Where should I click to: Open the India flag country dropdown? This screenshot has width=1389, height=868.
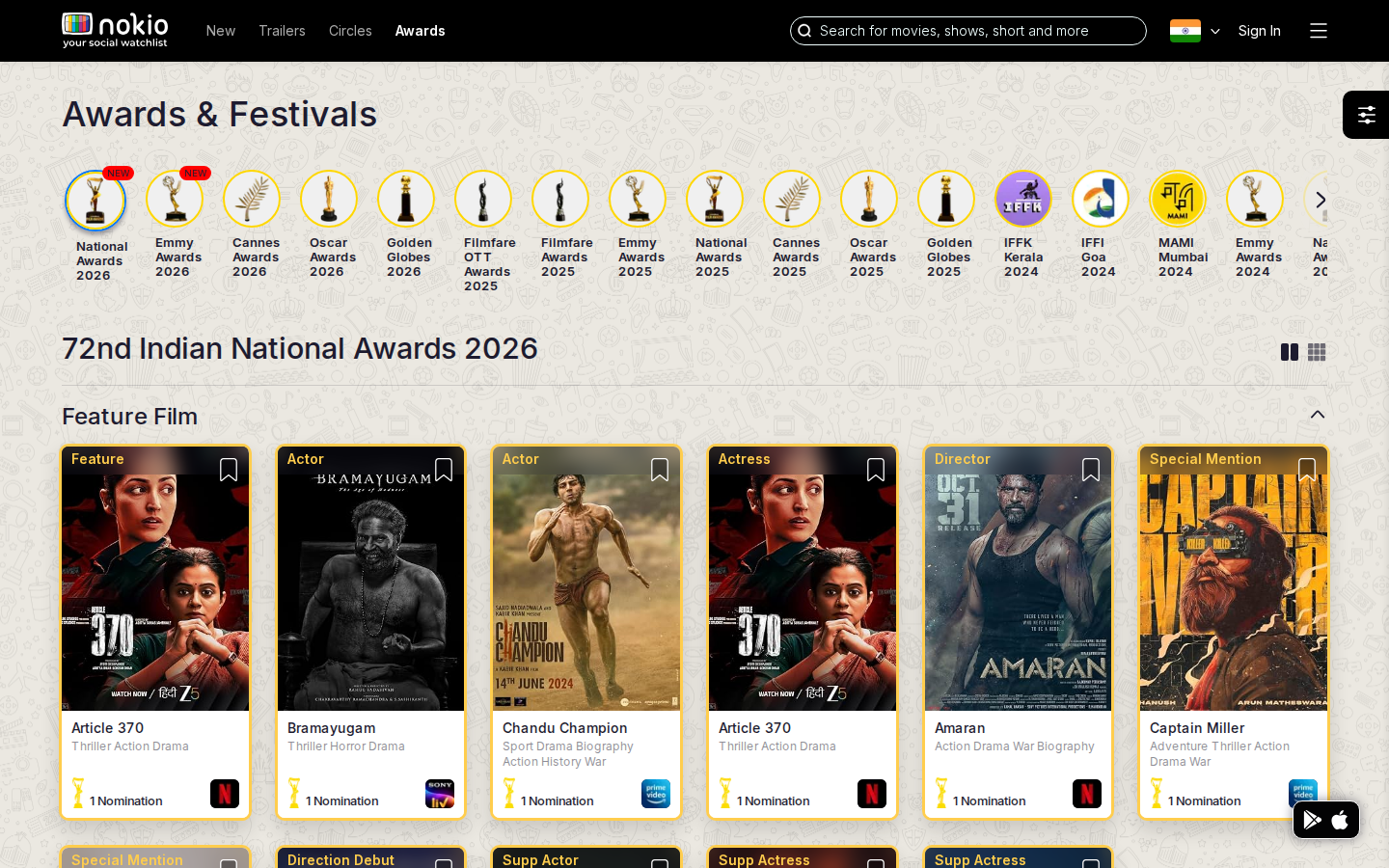coord(1195,31)
